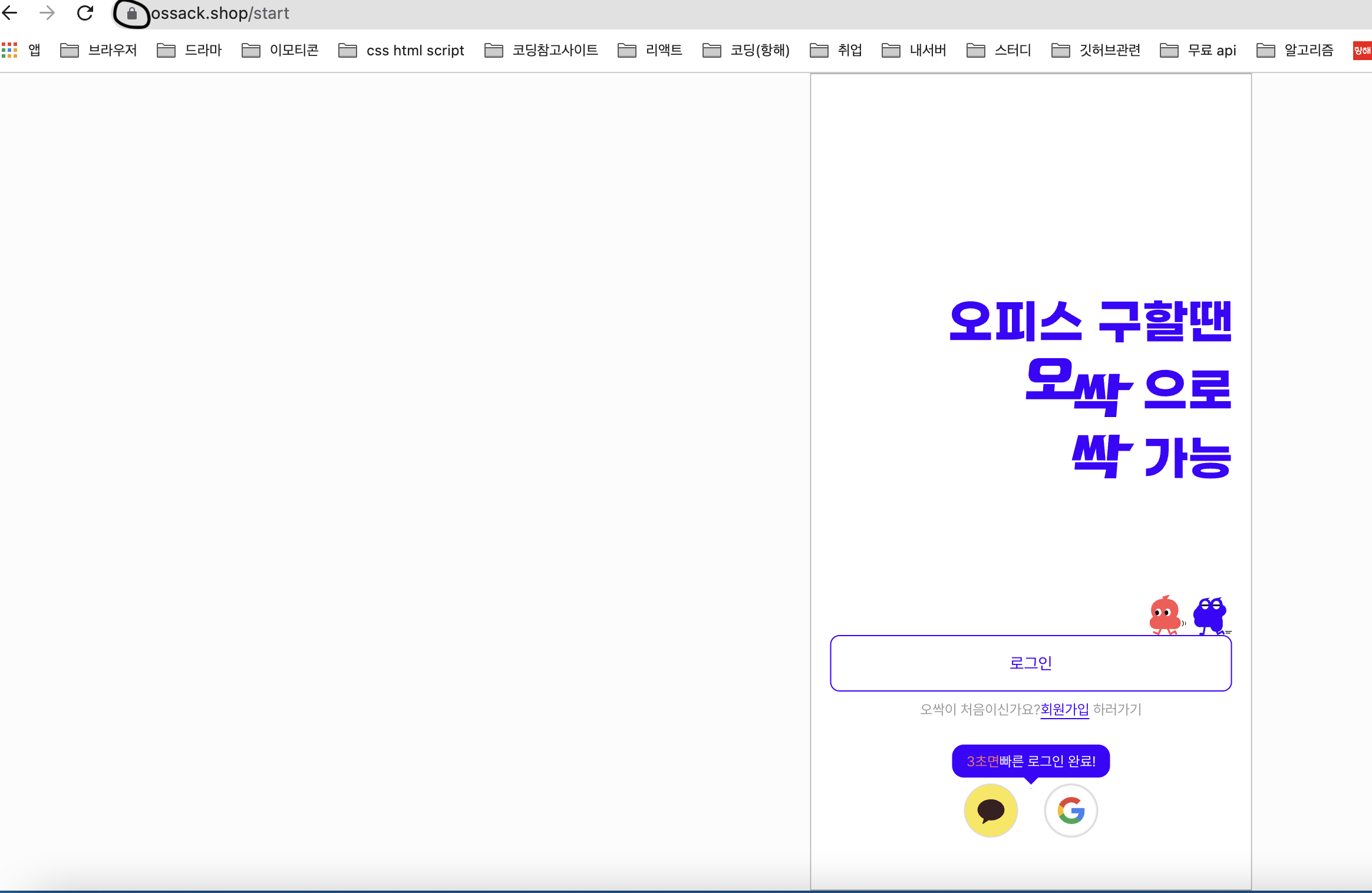Click the red 항해 bookmark icon
This screenshot has width=1372, height=893.
click(1362, 50)
